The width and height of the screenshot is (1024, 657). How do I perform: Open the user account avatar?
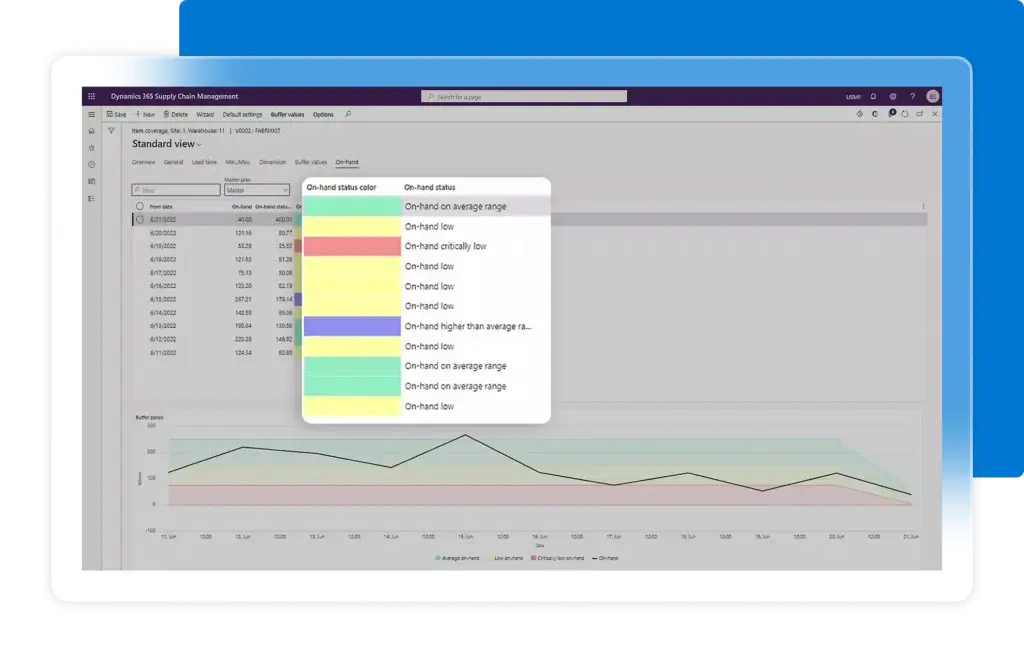pos(933,96)
